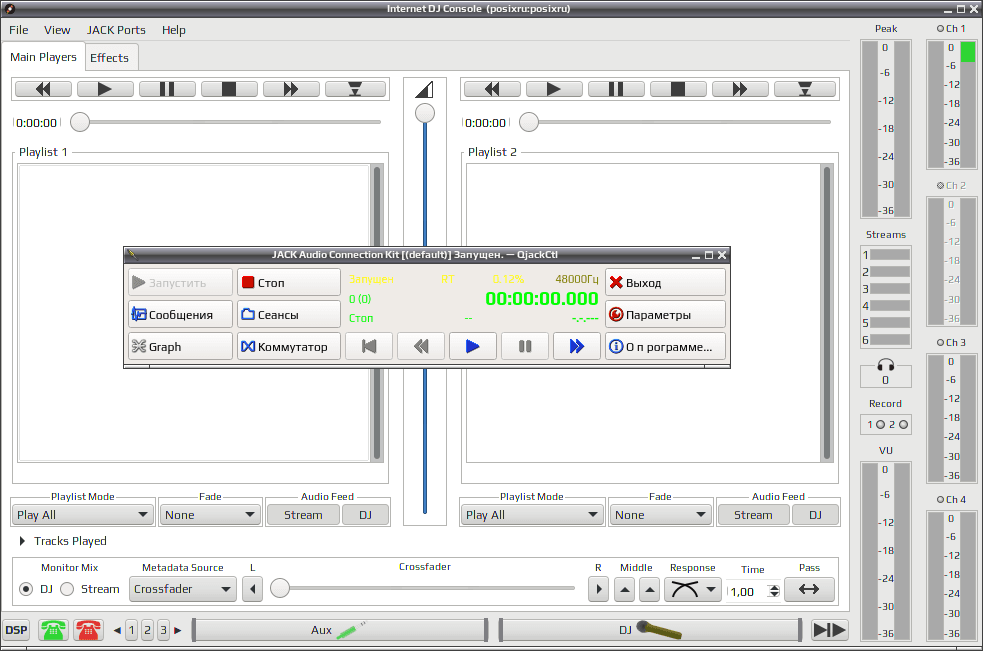The image size is (983, 651).
Task: Click the Crossfader slider handle
Action: coord(280,588)
